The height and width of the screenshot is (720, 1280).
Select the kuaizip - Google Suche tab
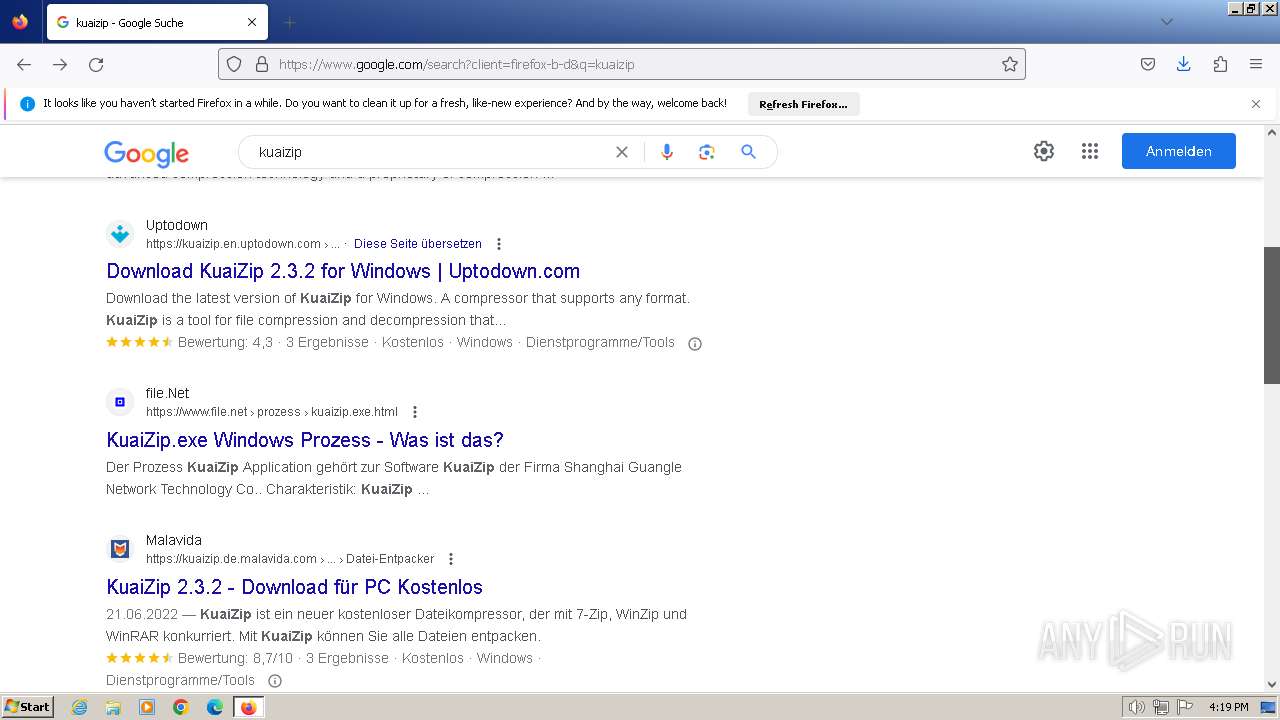click(156, 22)
